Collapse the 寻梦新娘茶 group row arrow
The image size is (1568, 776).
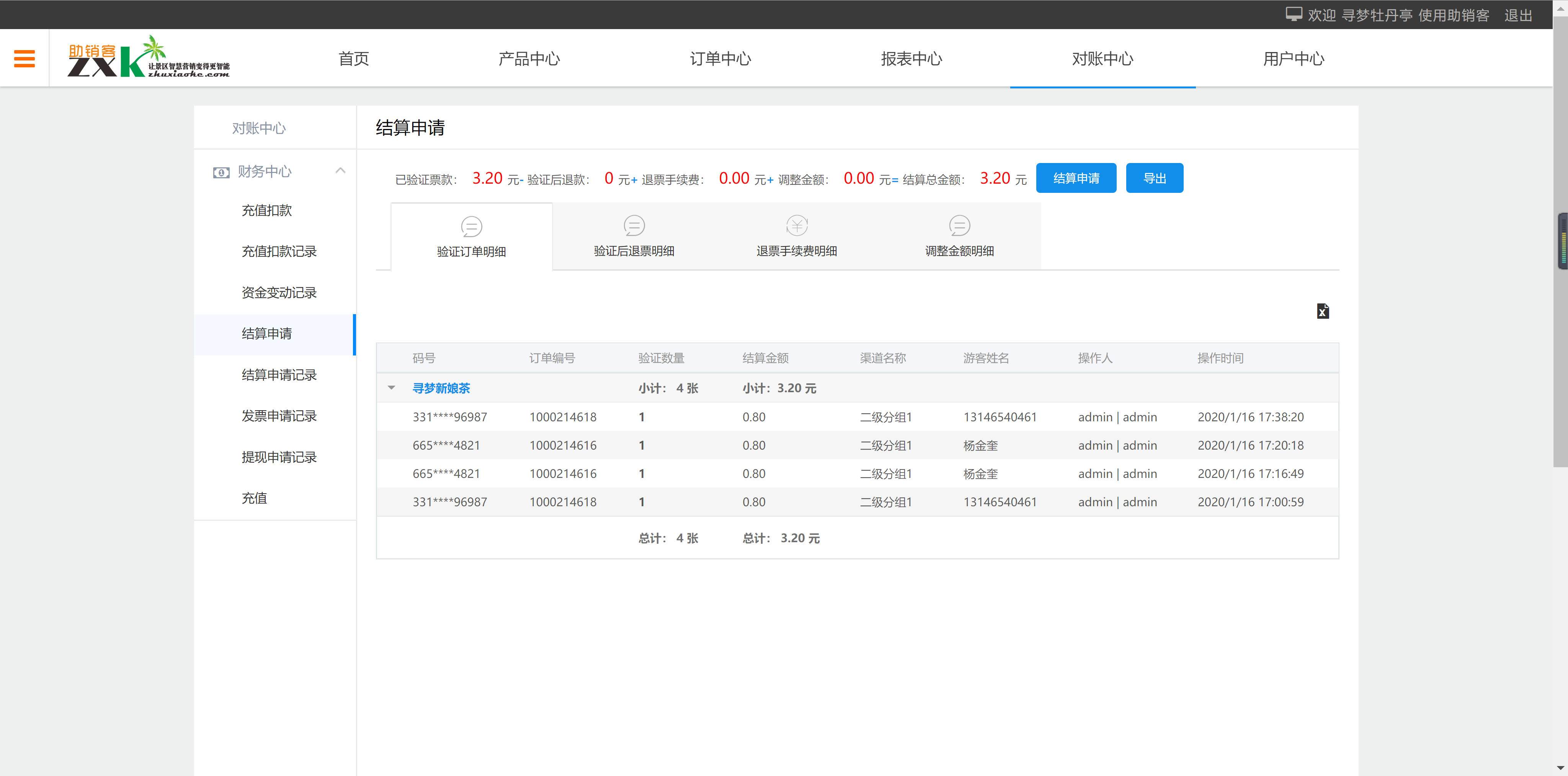point(391,388)
